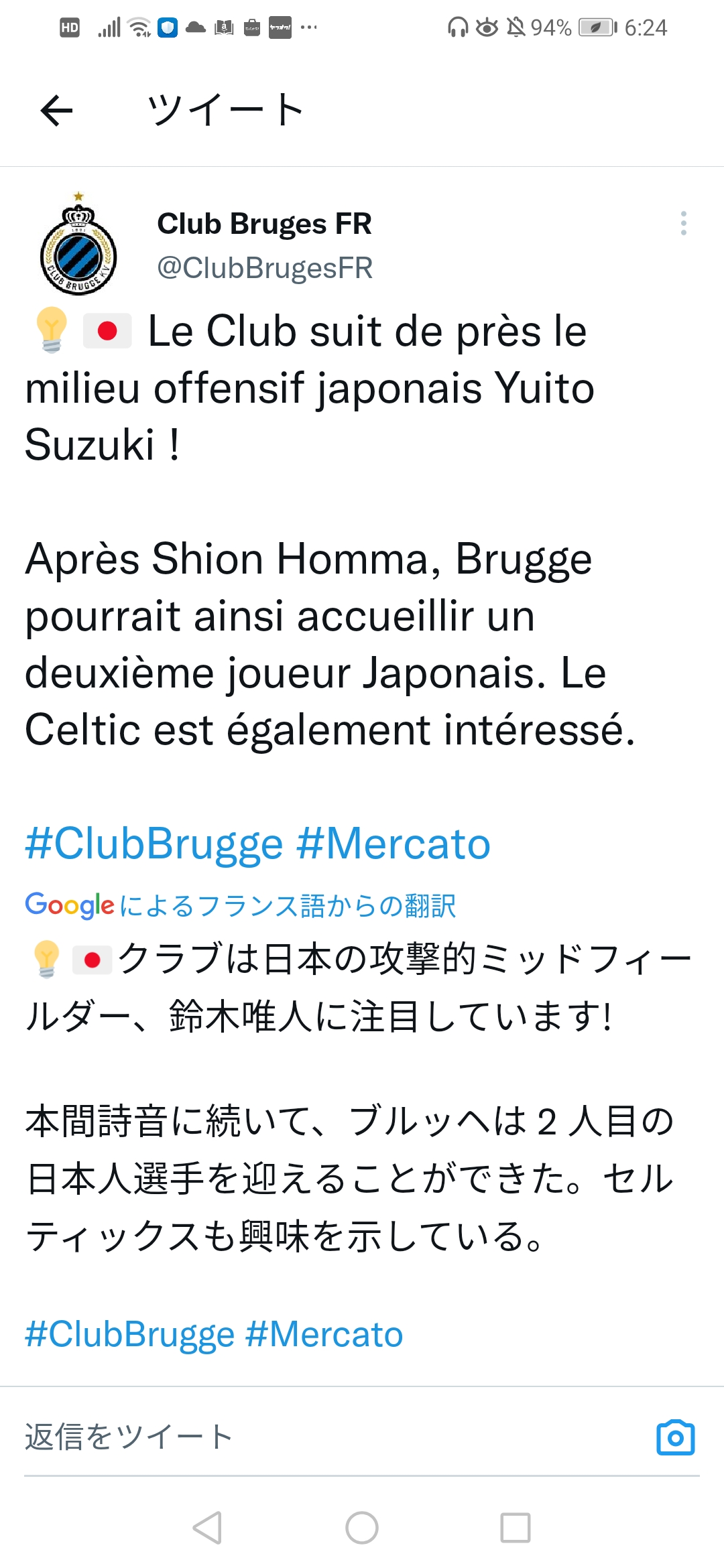Tap the muted bell notification icon
This screenshot has width=724, height=1568.
coord(516,27)
